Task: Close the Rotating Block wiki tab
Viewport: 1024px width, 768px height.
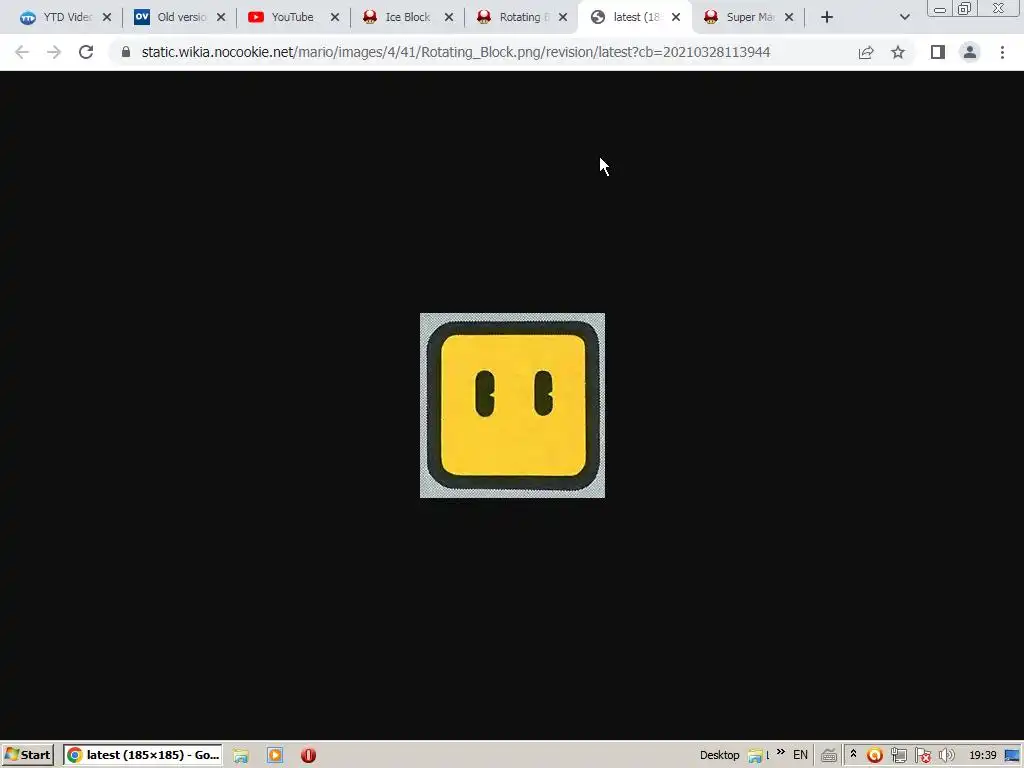Action: click(563, 17)
